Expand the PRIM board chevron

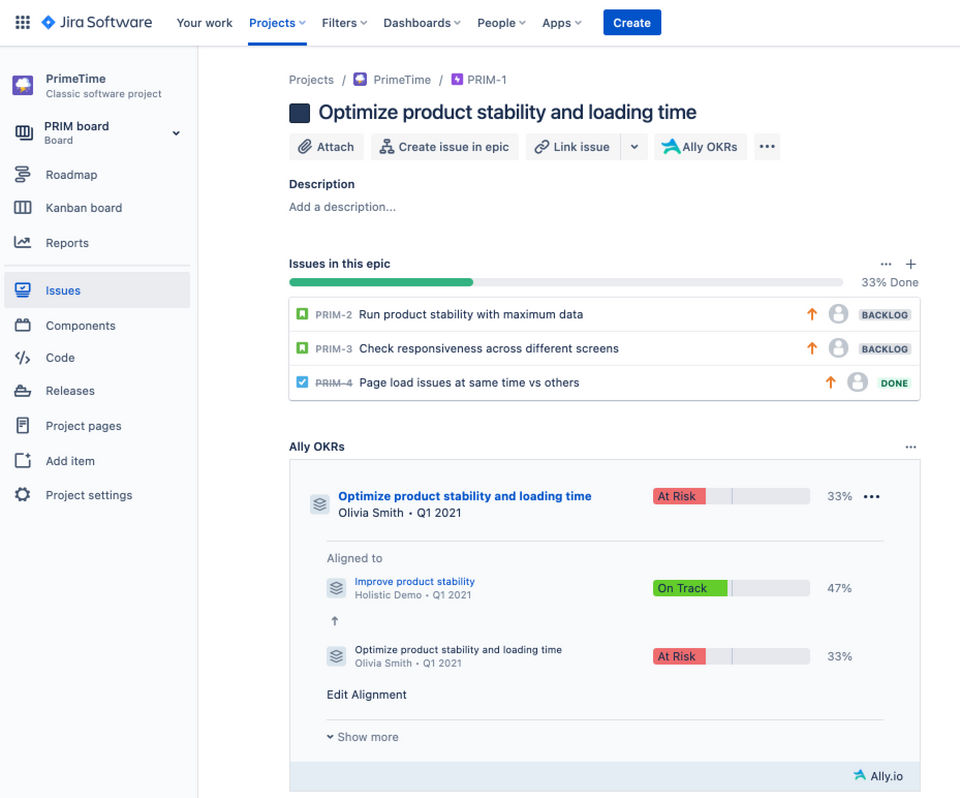click(x=176, y=133)
